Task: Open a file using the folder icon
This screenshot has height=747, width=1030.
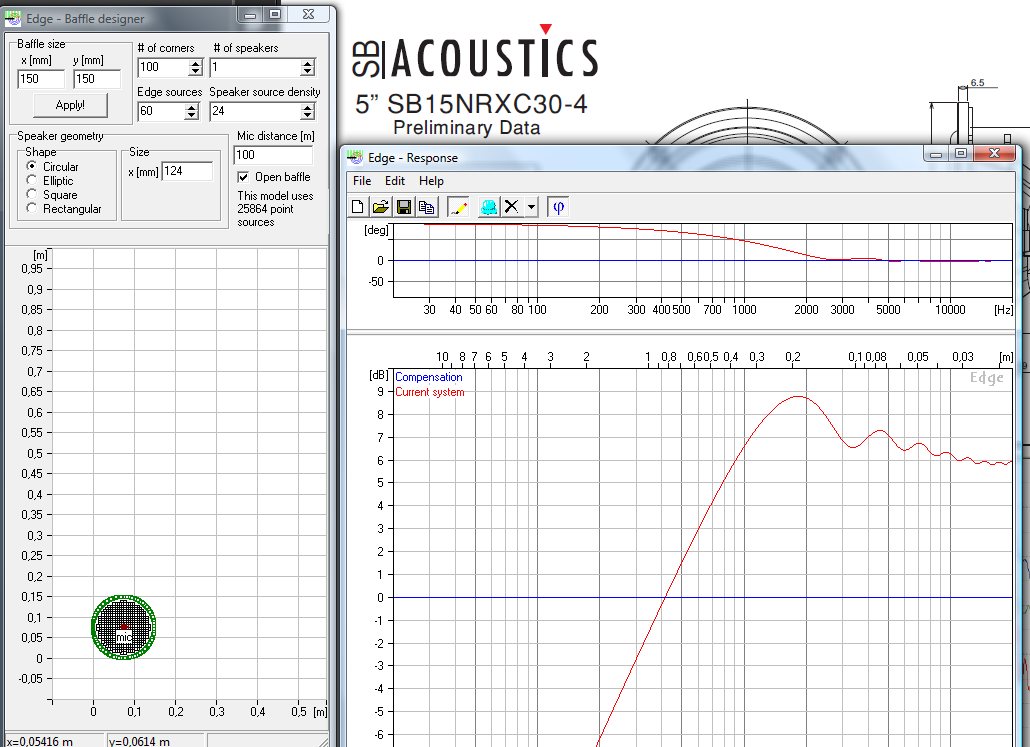Action: pyautogui.click(x=380, y=208)
